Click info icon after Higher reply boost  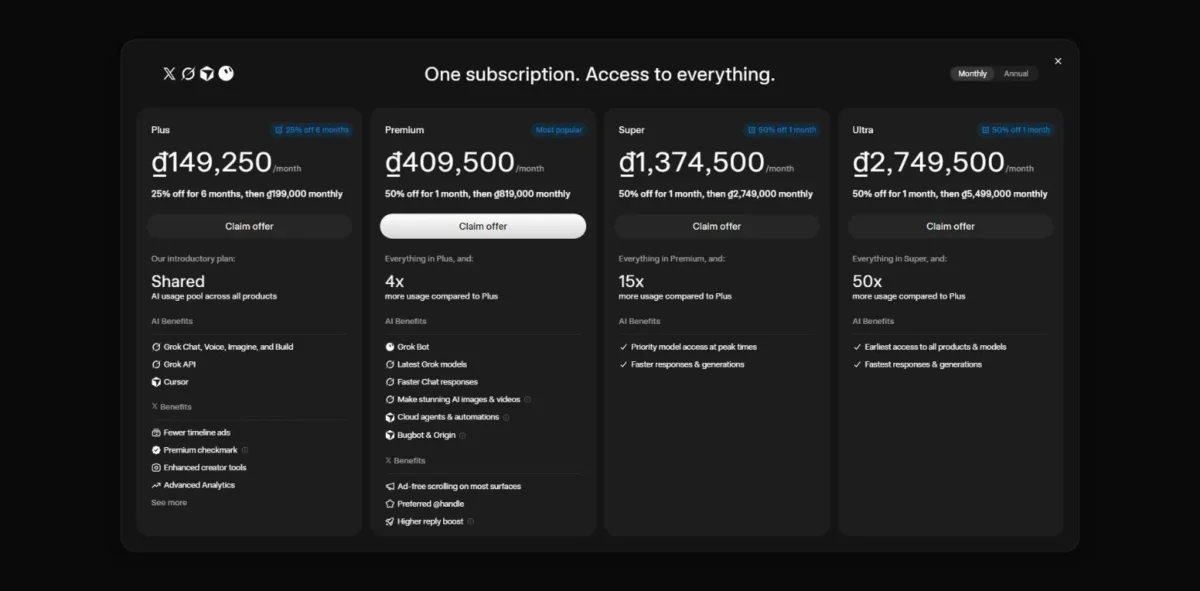pos(471,521)
